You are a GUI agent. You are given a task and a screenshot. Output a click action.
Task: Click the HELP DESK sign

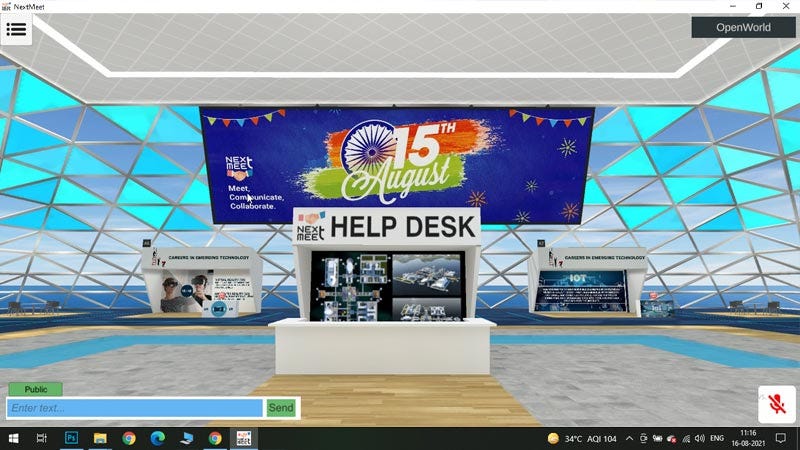point(387,227)
